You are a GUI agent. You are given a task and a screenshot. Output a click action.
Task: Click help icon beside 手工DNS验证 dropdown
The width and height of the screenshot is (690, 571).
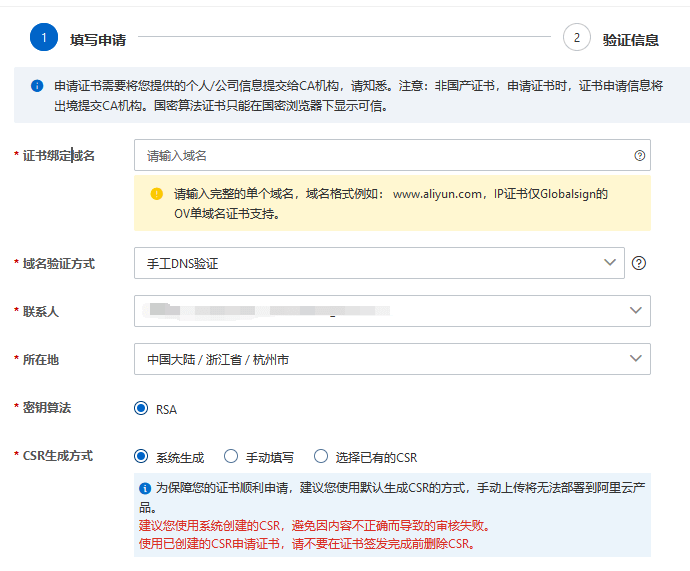(x=639, y=263)
